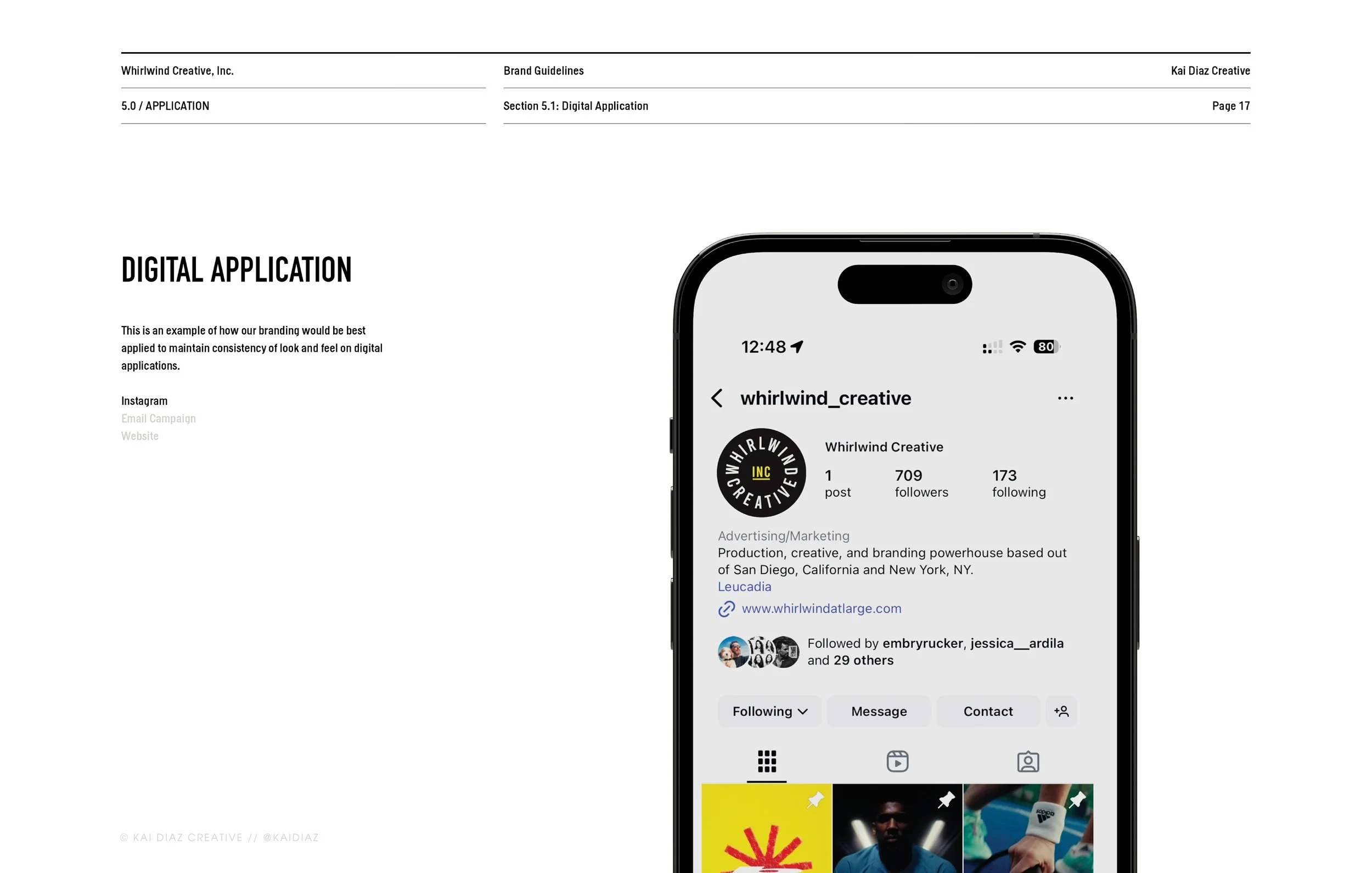Tap the back arrow beside whirlwind_creative

pyautogui.click(x=717, y=398)
